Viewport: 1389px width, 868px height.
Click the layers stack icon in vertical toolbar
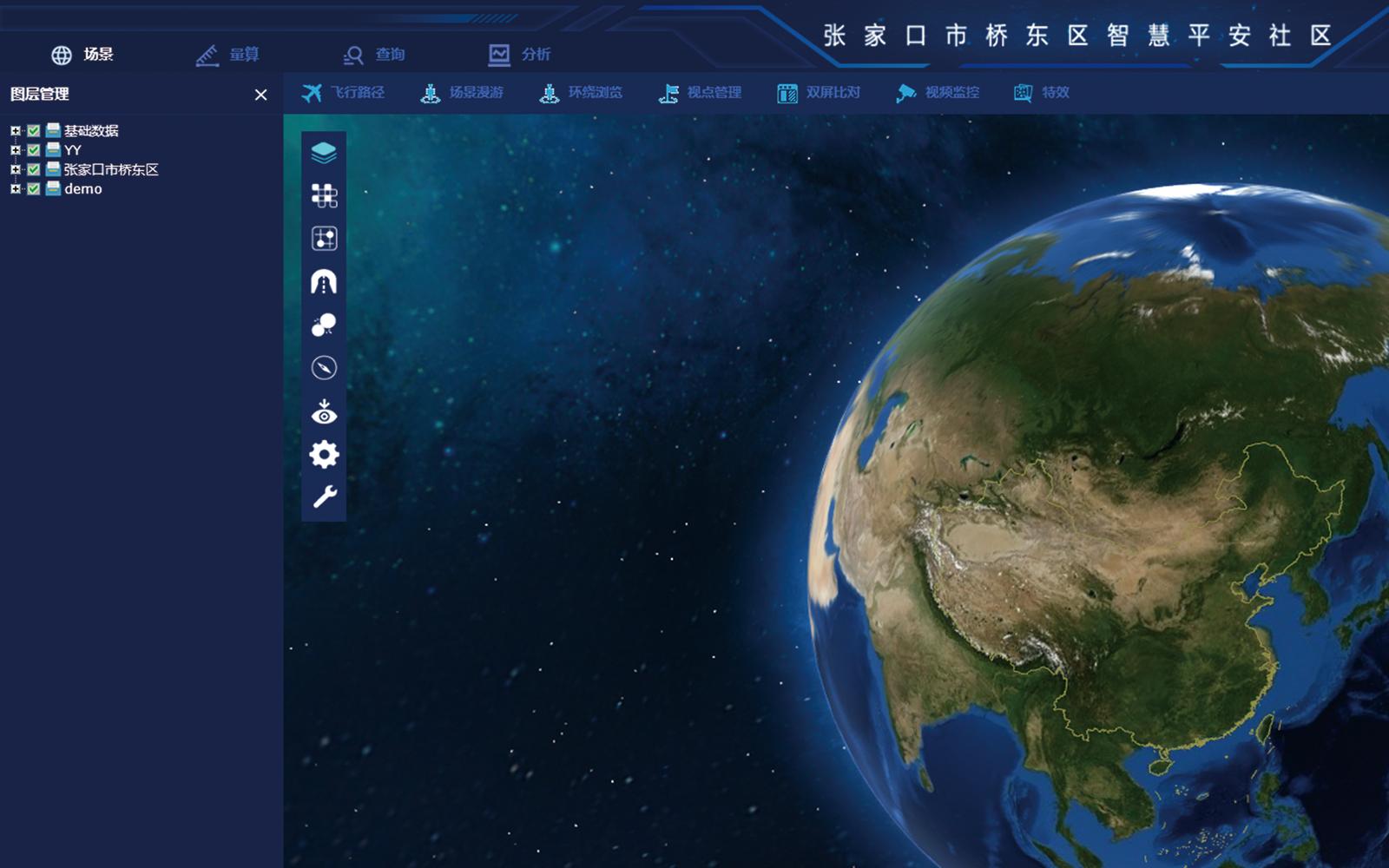[x=324, y=153]
